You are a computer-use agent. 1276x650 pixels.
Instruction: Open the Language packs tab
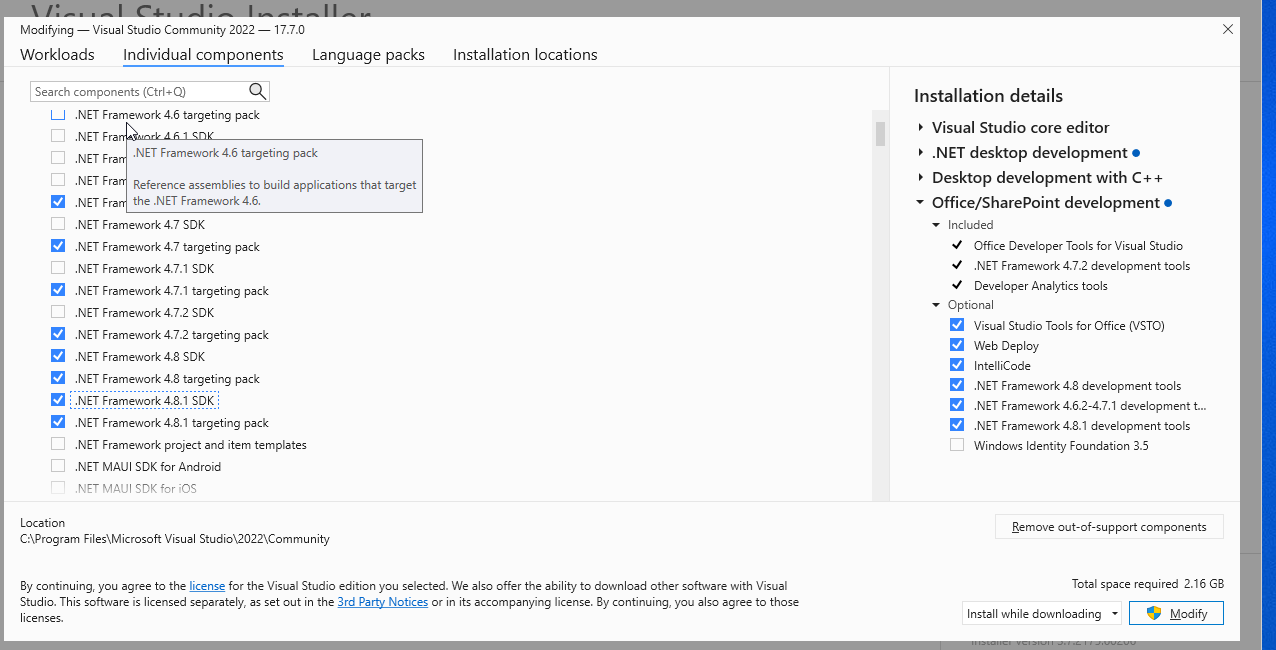click(368, 55)
